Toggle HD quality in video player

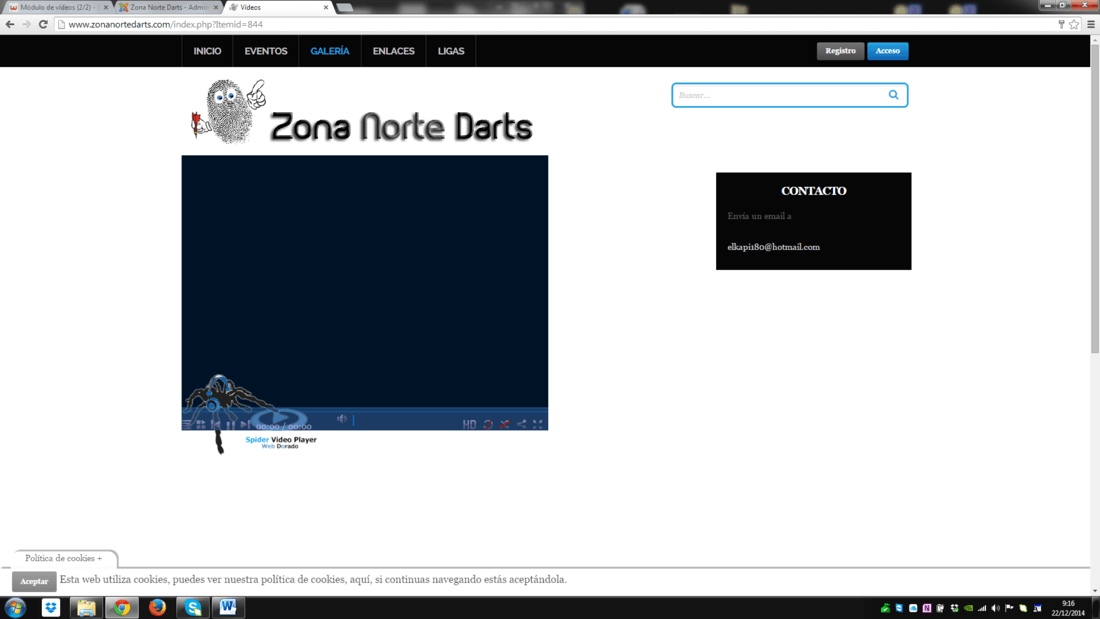(469, 424)
